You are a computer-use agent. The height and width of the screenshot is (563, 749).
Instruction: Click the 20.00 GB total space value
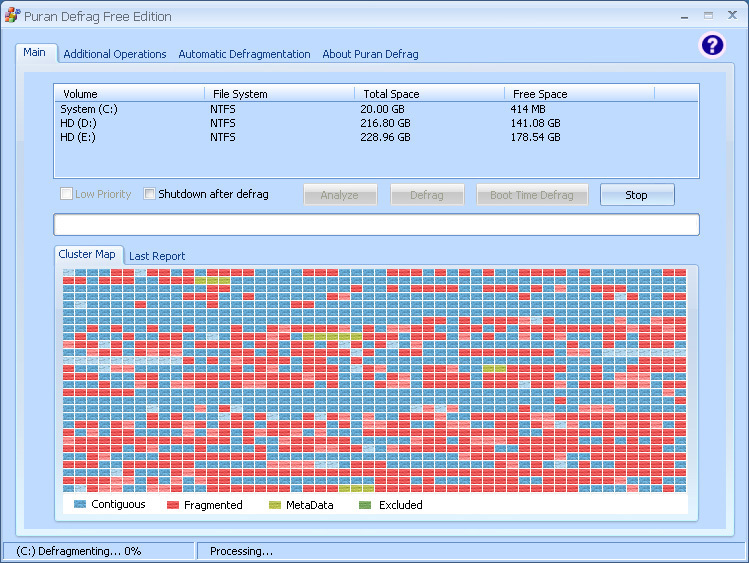(x=382, y=109)
